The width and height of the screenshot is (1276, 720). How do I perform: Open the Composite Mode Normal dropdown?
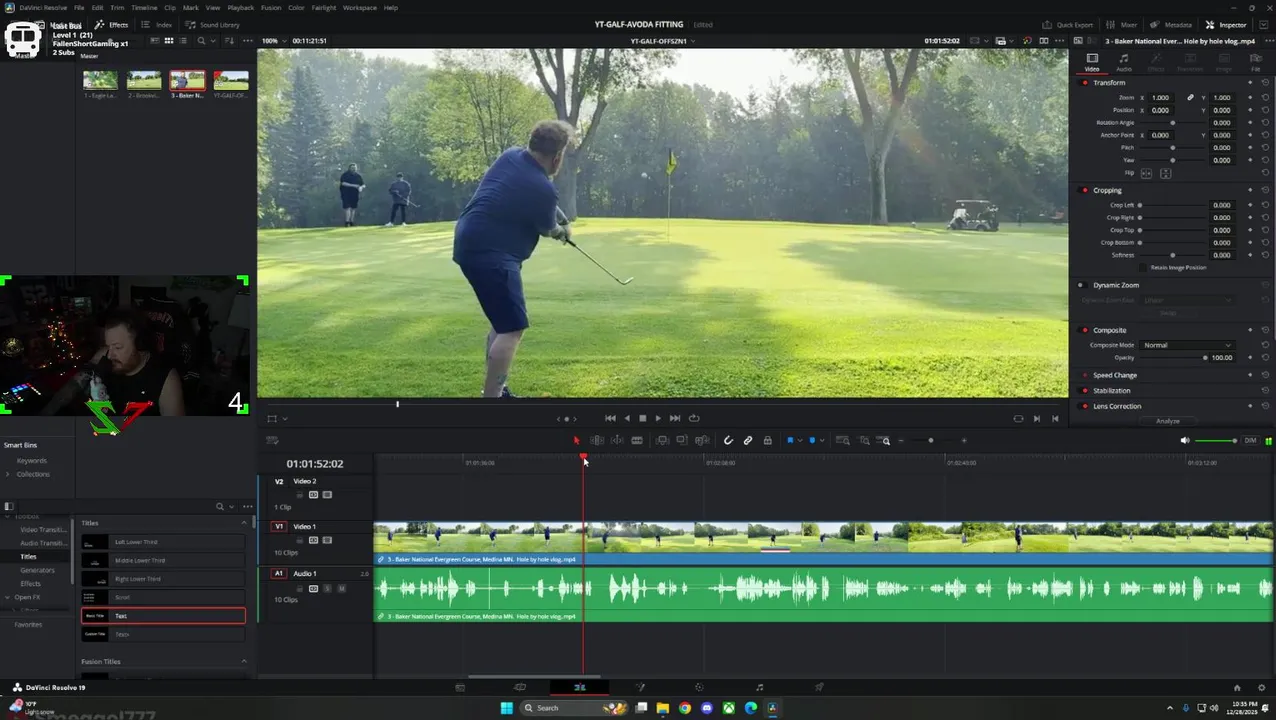(x=1188, y=345)
